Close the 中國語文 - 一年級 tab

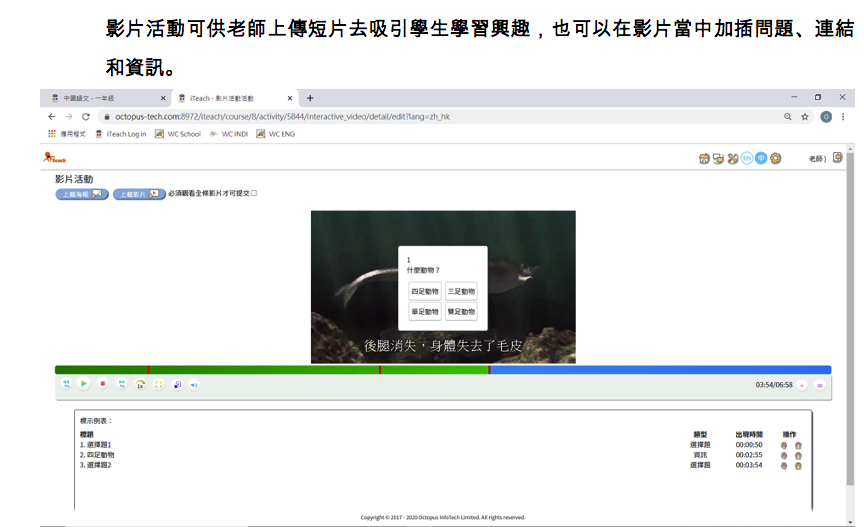tap(163, 98)
